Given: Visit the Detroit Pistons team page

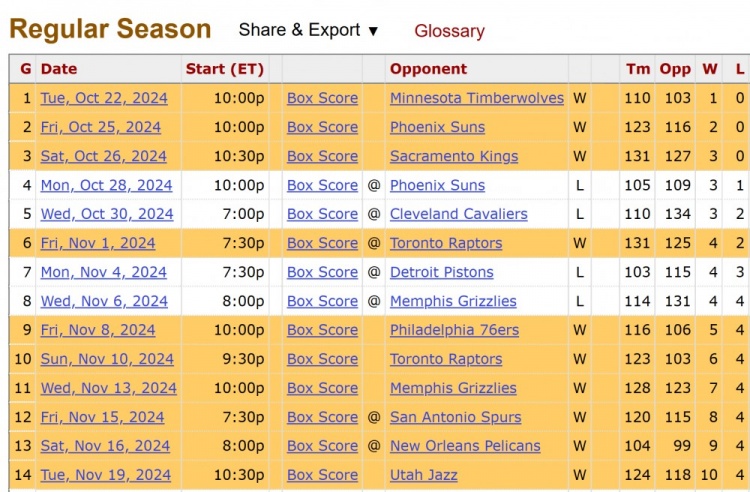Looking at the screenshot, I should pyautogui.click(x=441, y=272).
